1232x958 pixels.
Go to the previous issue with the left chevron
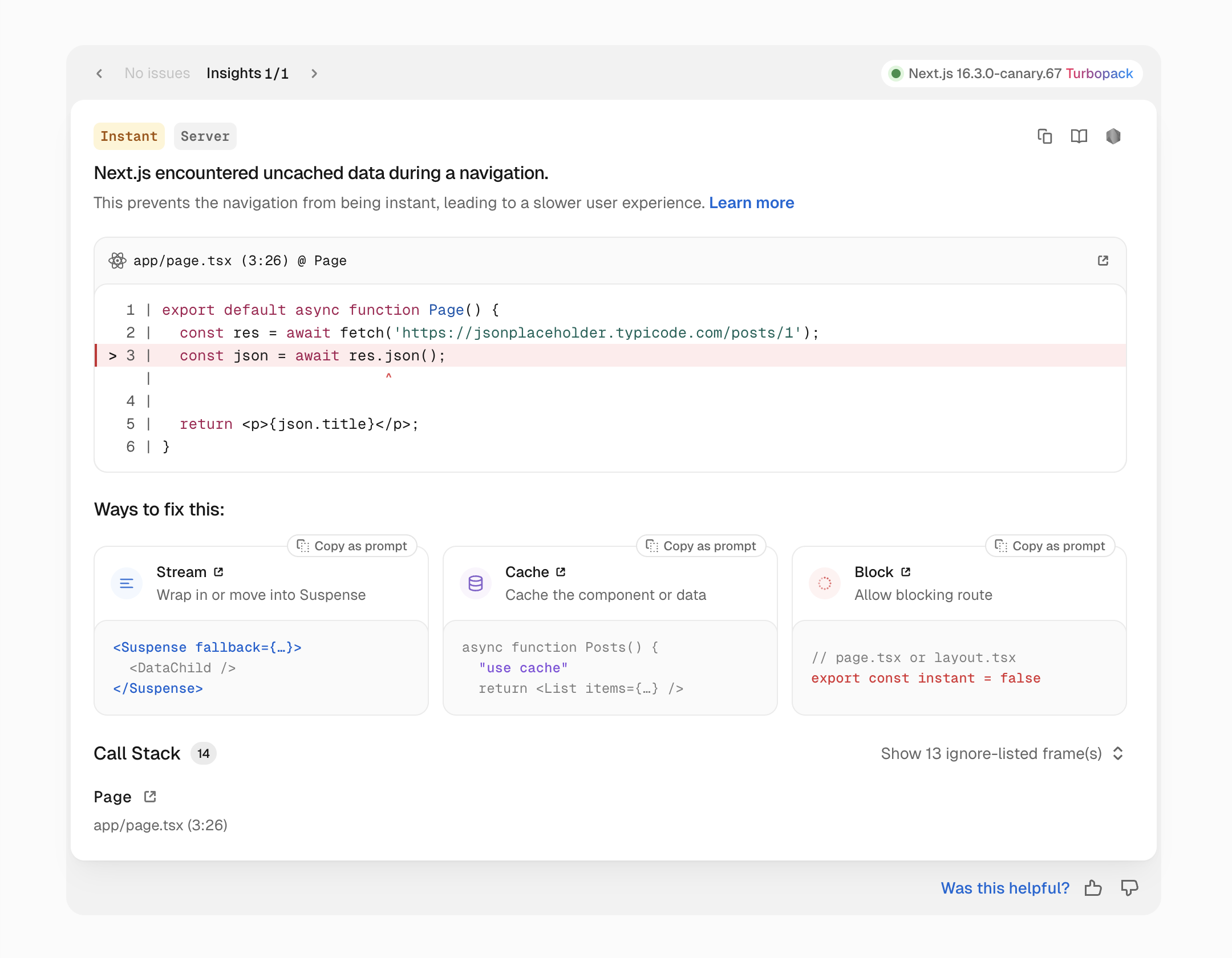99,74
